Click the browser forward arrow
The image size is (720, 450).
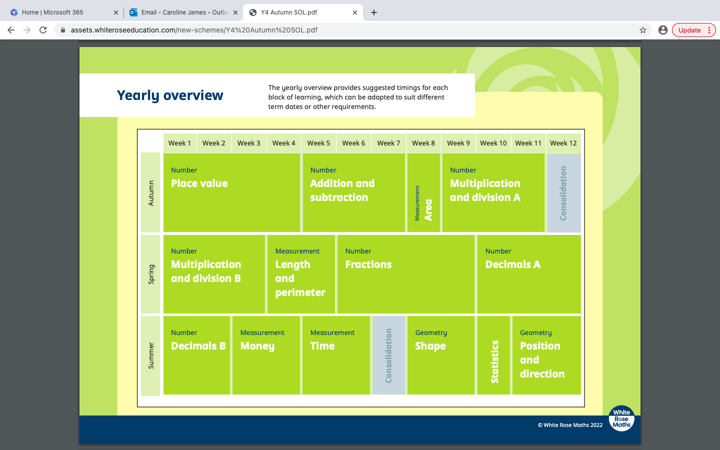point(27,30)
